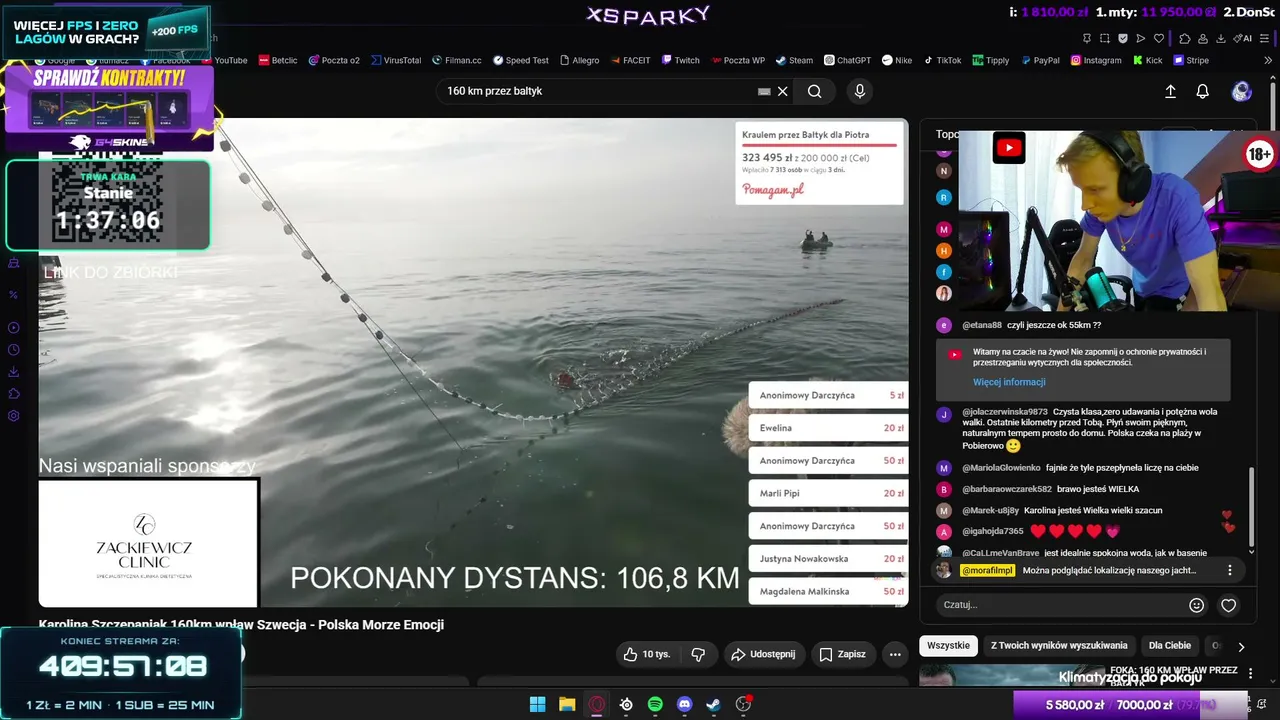This screenshot has height=720, width=1280.
Task: Click username @MariolaGlowienko in chat
Action: pyautogui.click(x=1001, y=468)
